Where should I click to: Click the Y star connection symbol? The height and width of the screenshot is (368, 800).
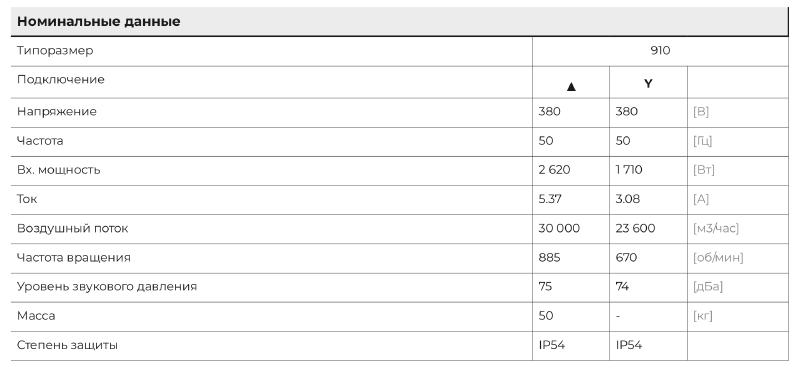tap(648, 84)
